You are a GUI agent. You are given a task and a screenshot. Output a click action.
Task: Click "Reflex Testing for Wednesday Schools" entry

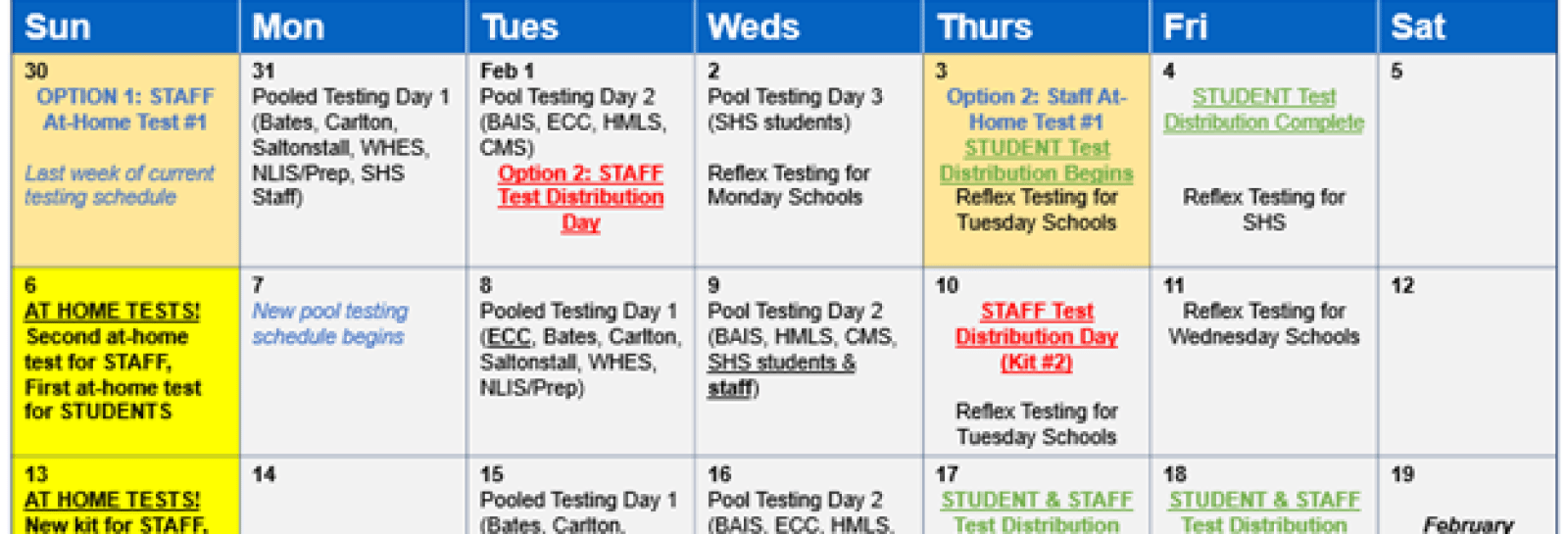[1263, 324]
